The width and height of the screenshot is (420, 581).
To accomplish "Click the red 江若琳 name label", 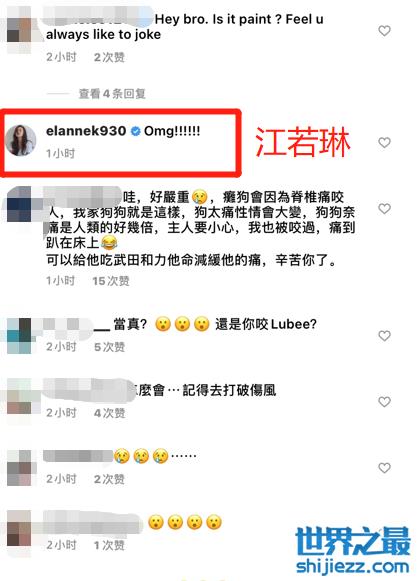I will [x=303, y=142].
